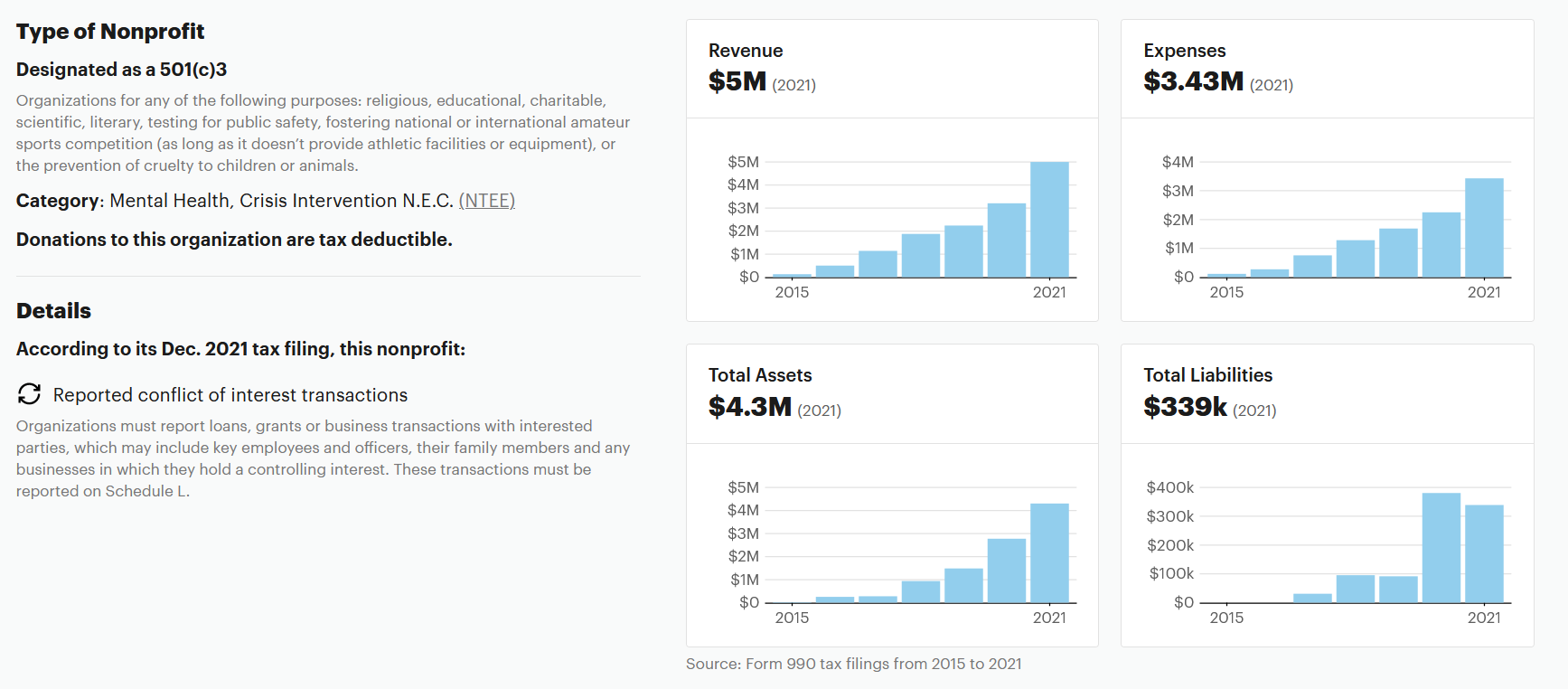The image size is (1568, 689).
Task: Click the 'Source: Form 990 tax filings' note
Action: pyautogui.click(x=854, y=664)
